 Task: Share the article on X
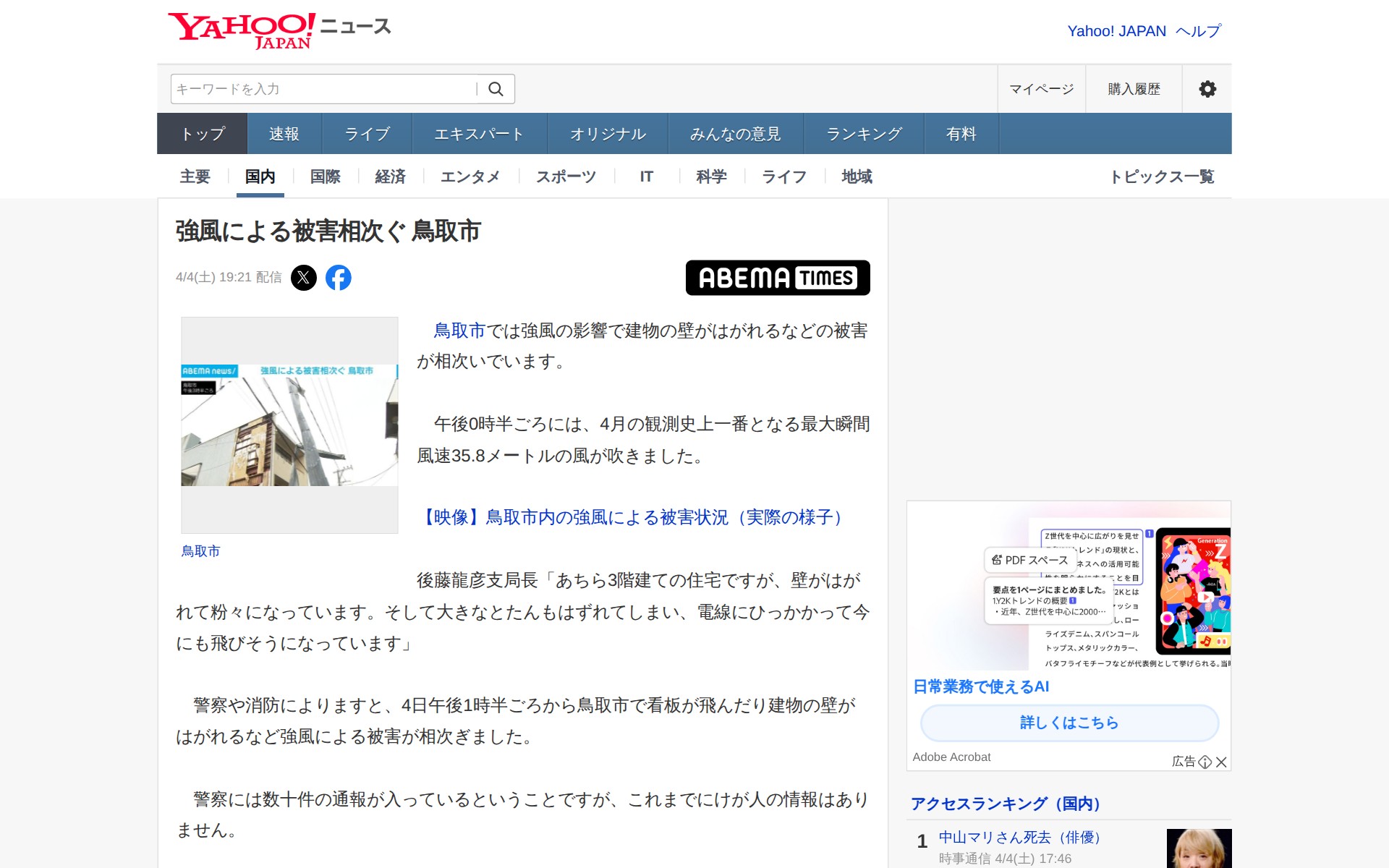pos(304,277)
